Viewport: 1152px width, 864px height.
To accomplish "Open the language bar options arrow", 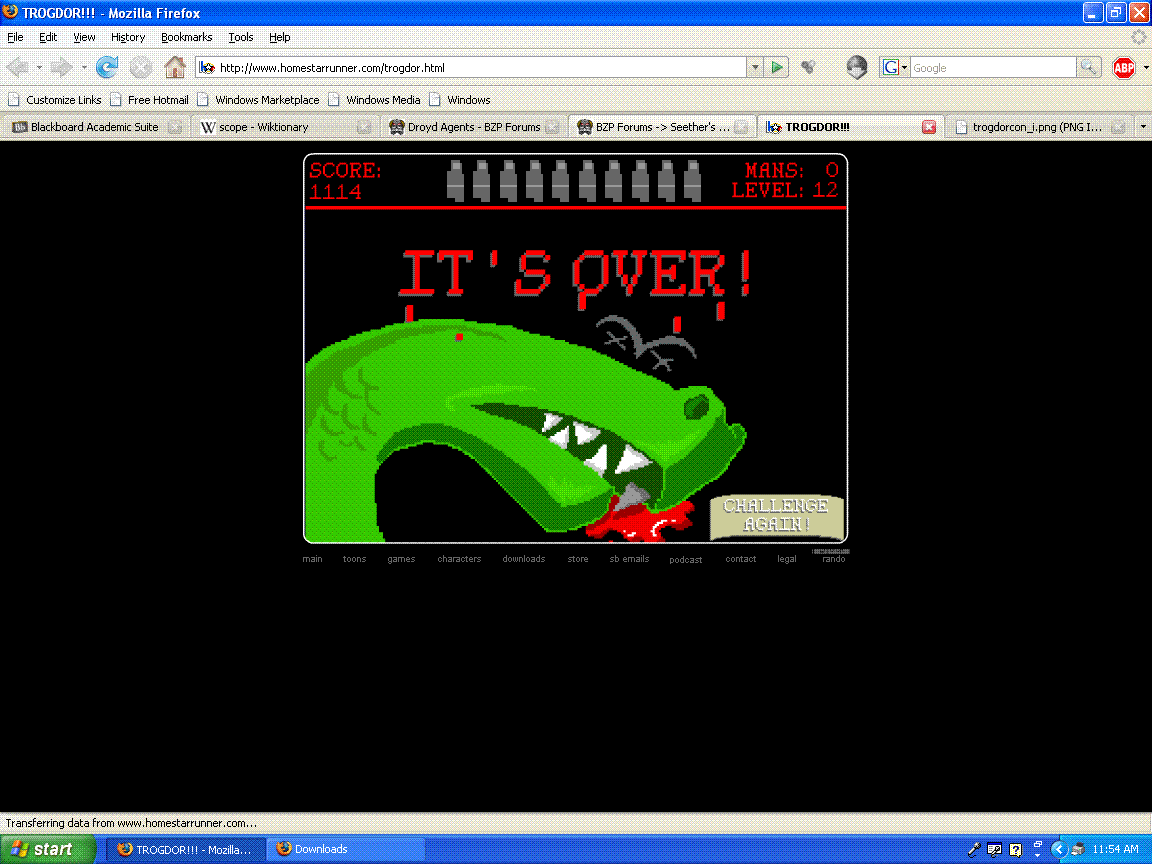I will tap(1037, 855).
